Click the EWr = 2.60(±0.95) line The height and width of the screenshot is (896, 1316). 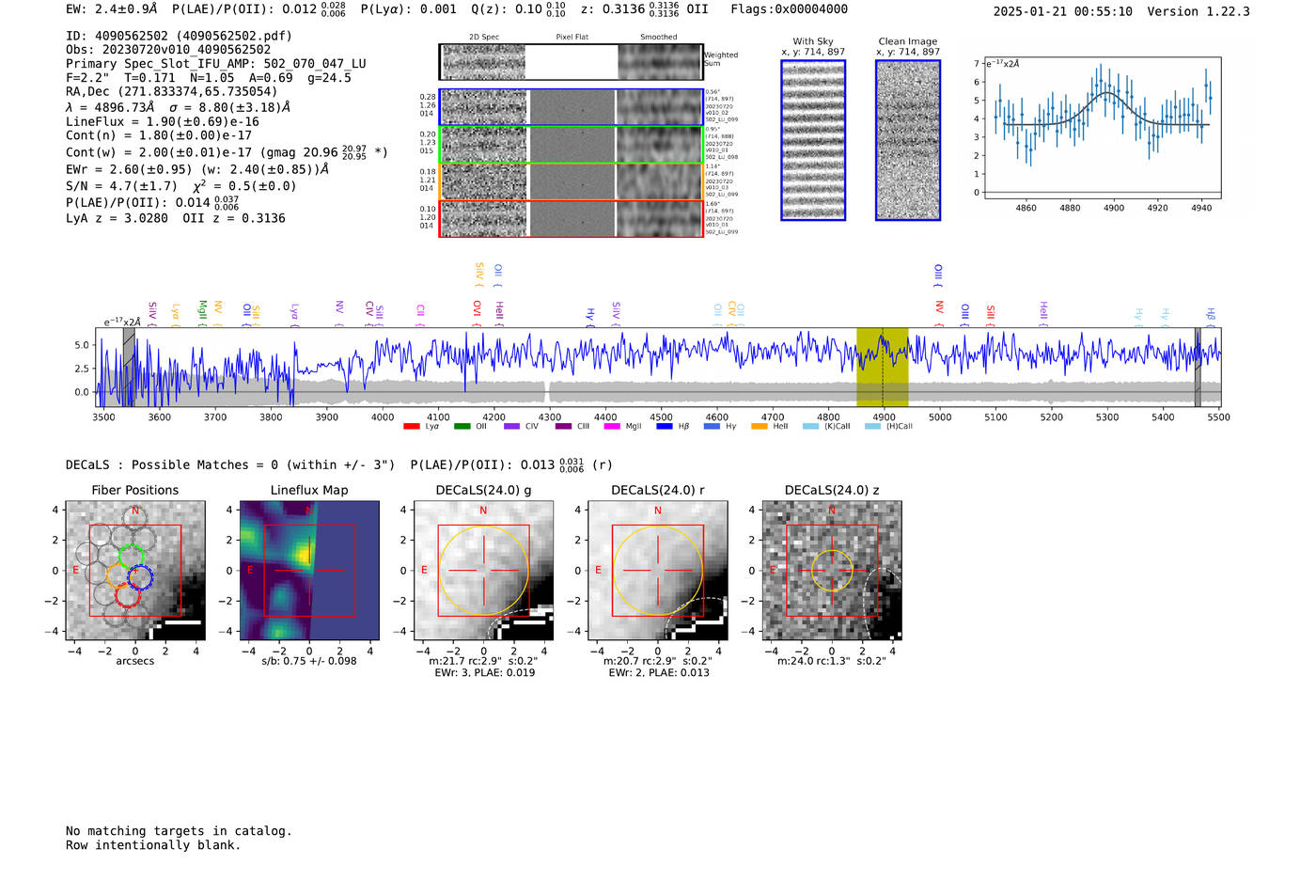pos(197,169)
